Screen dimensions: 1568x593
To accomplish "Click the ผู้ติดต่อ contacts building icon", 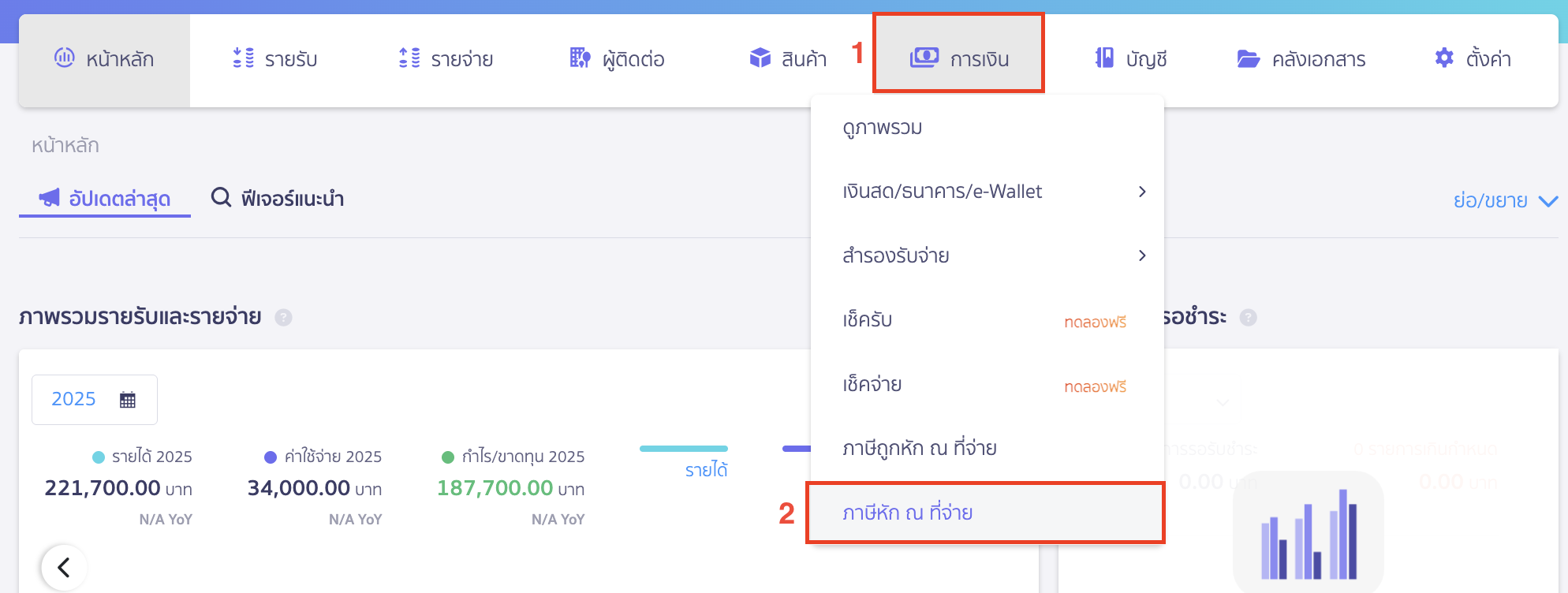I will point(578,58).
